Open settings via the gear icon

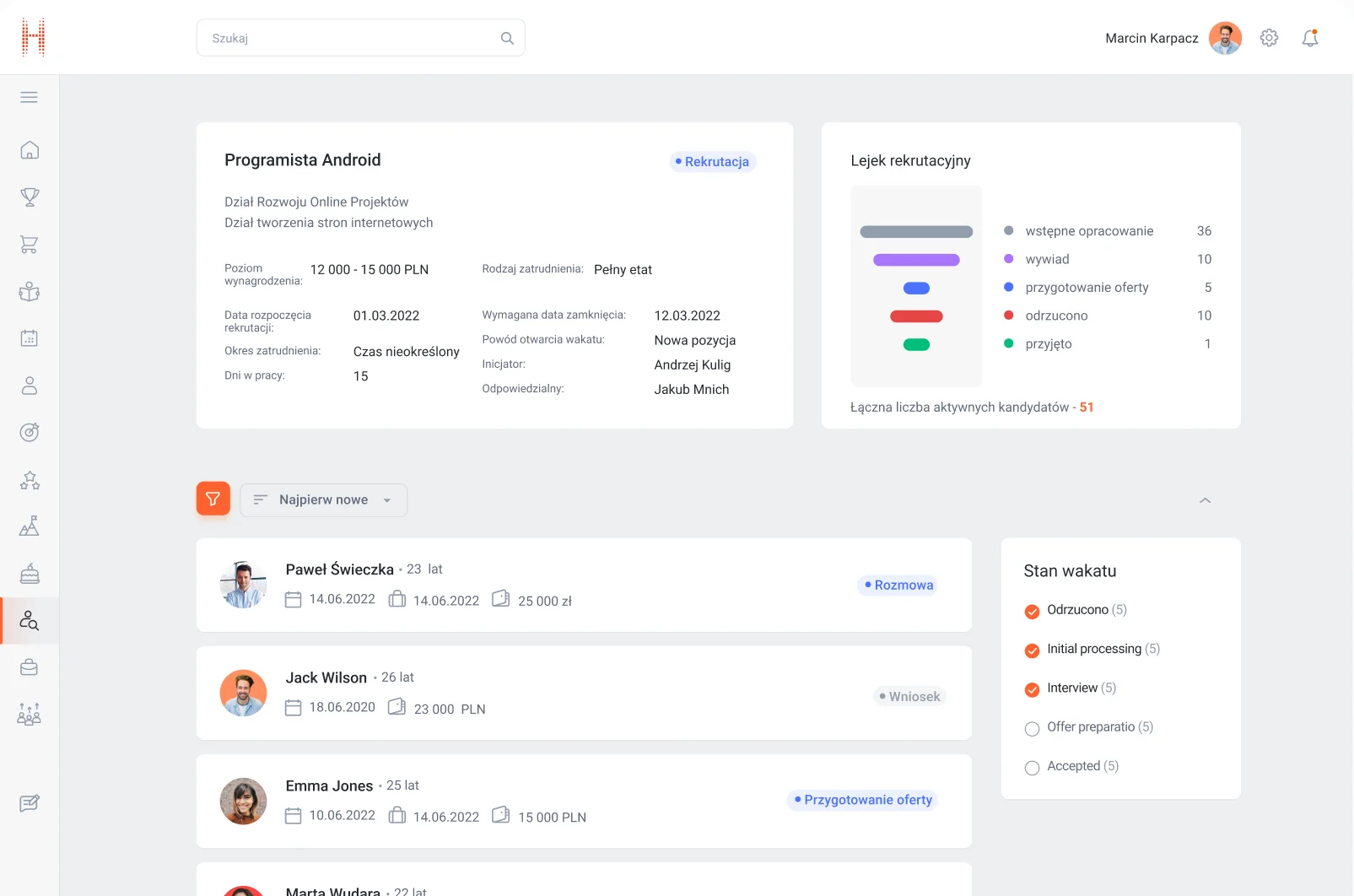click(x=1269, y=38)
